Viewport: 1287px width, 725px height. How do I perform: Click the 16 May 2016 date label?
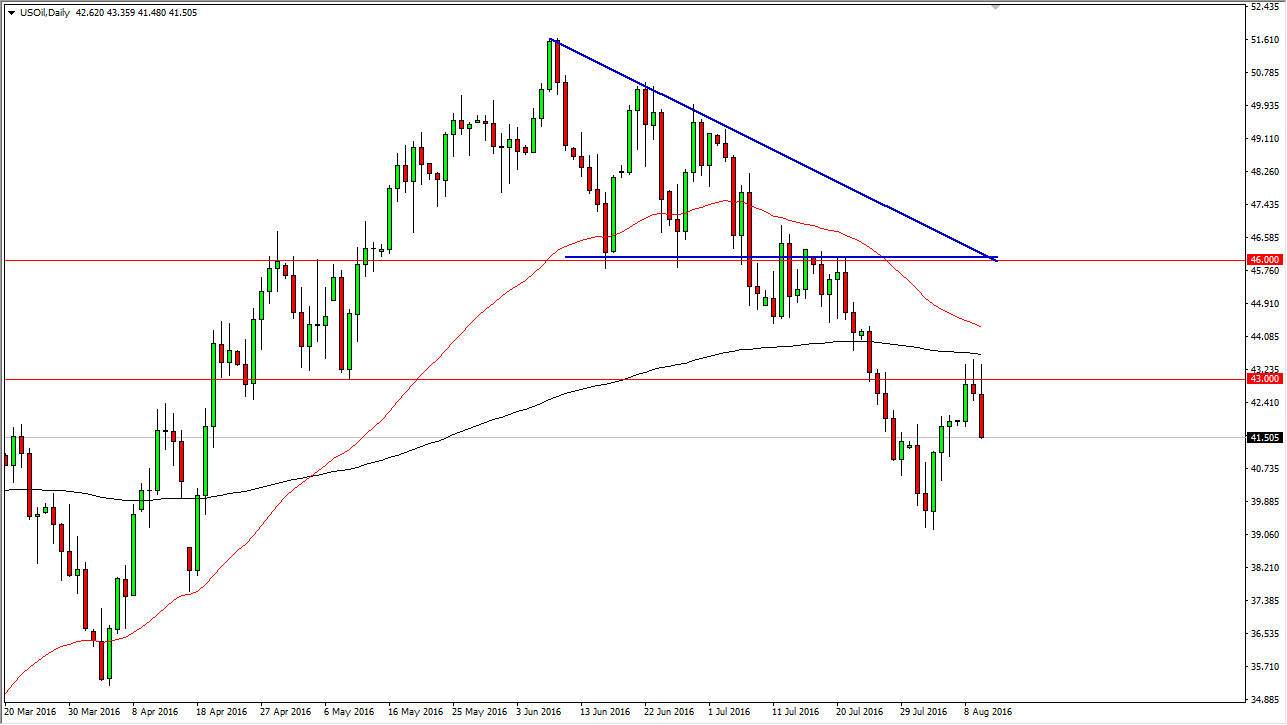(x=415, y=712)
